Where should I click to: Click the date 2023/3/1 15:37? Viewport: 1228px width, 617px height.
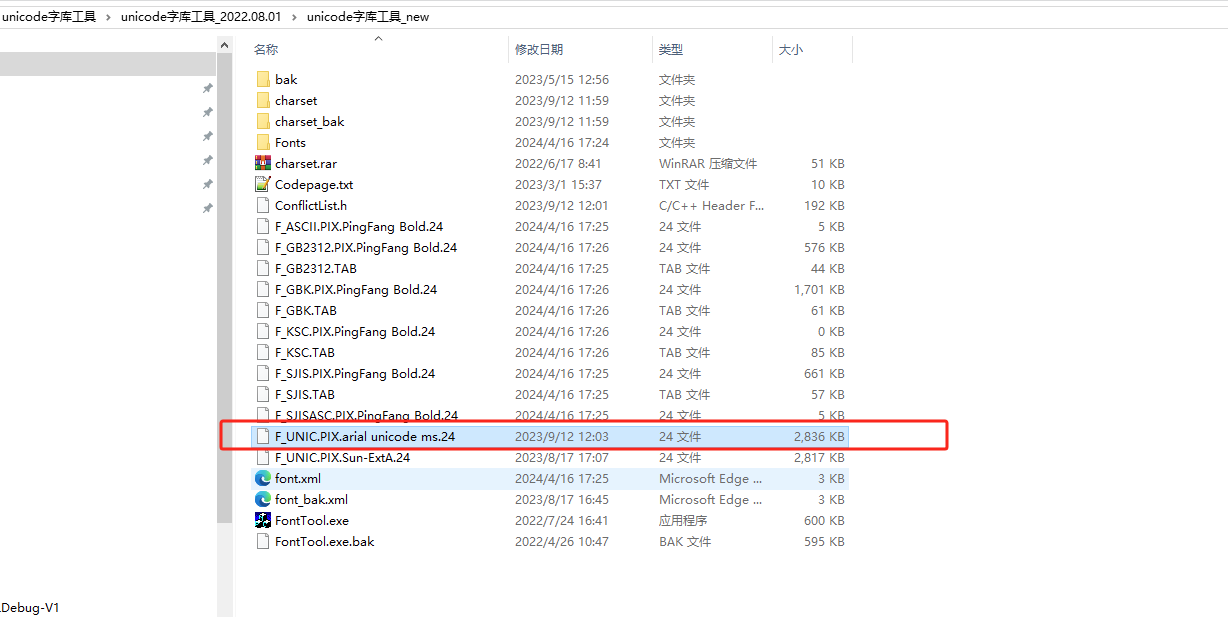(559, 184)
